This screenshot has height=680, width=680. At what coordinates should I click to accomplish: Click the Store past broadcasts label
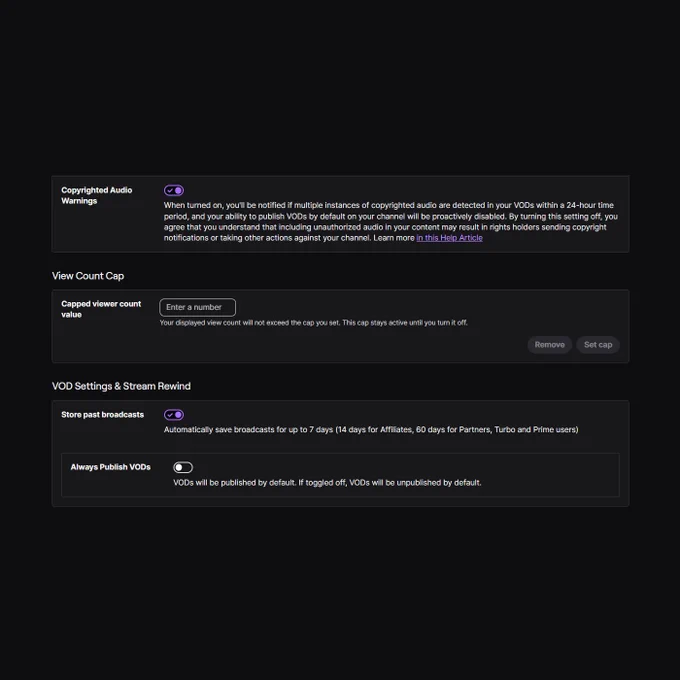pyautogui.click(x=102, y=415)
